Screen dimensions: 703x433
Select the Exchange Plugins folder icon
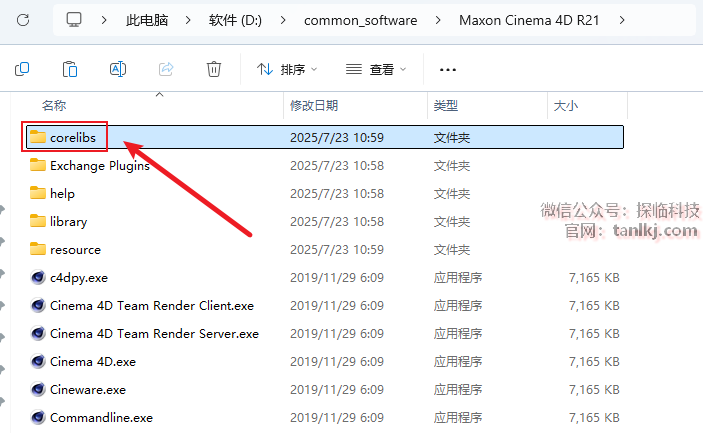coord(38,165)
